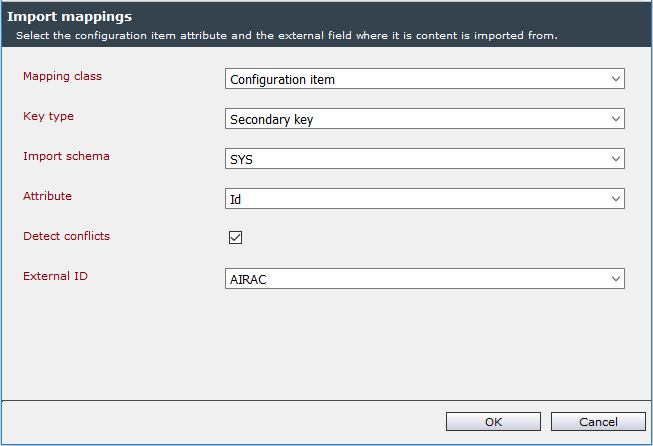Click the External ID label
The image size is (653, 446).
coord(55,276)
